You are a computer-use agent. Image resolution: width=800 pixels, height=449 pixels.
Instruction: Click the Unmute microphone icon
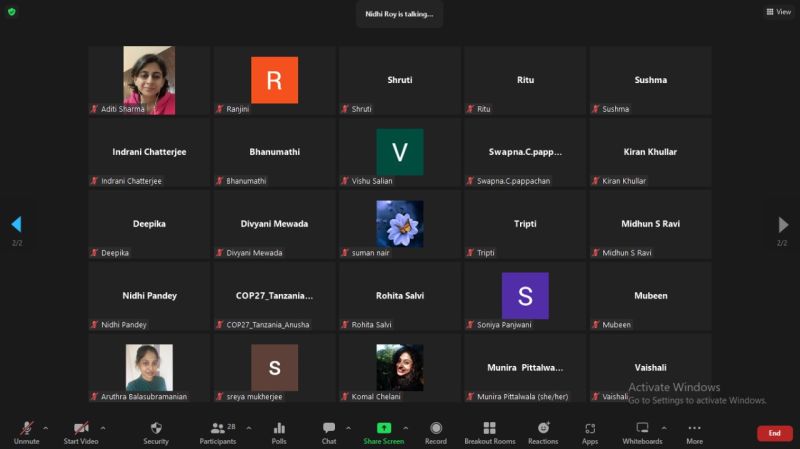[x=27, y=428]
